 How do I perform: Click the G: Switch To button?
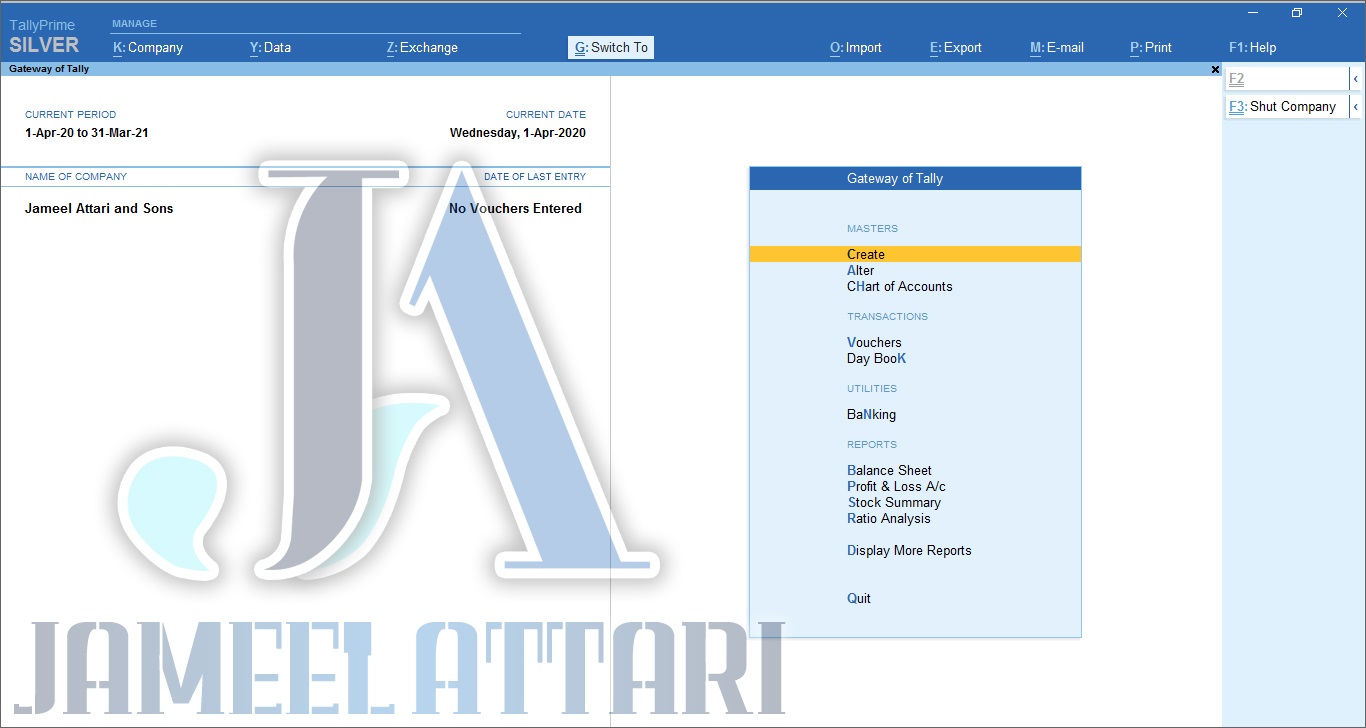pos(611,47)
